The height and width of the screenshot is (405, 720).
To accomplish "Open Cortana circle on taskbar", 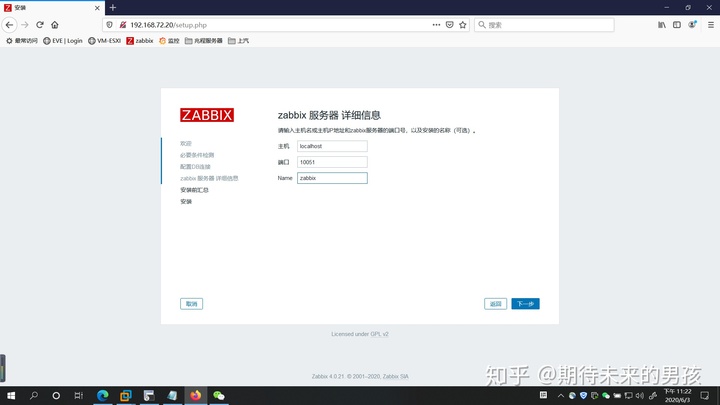I will [x=56, y=395].
